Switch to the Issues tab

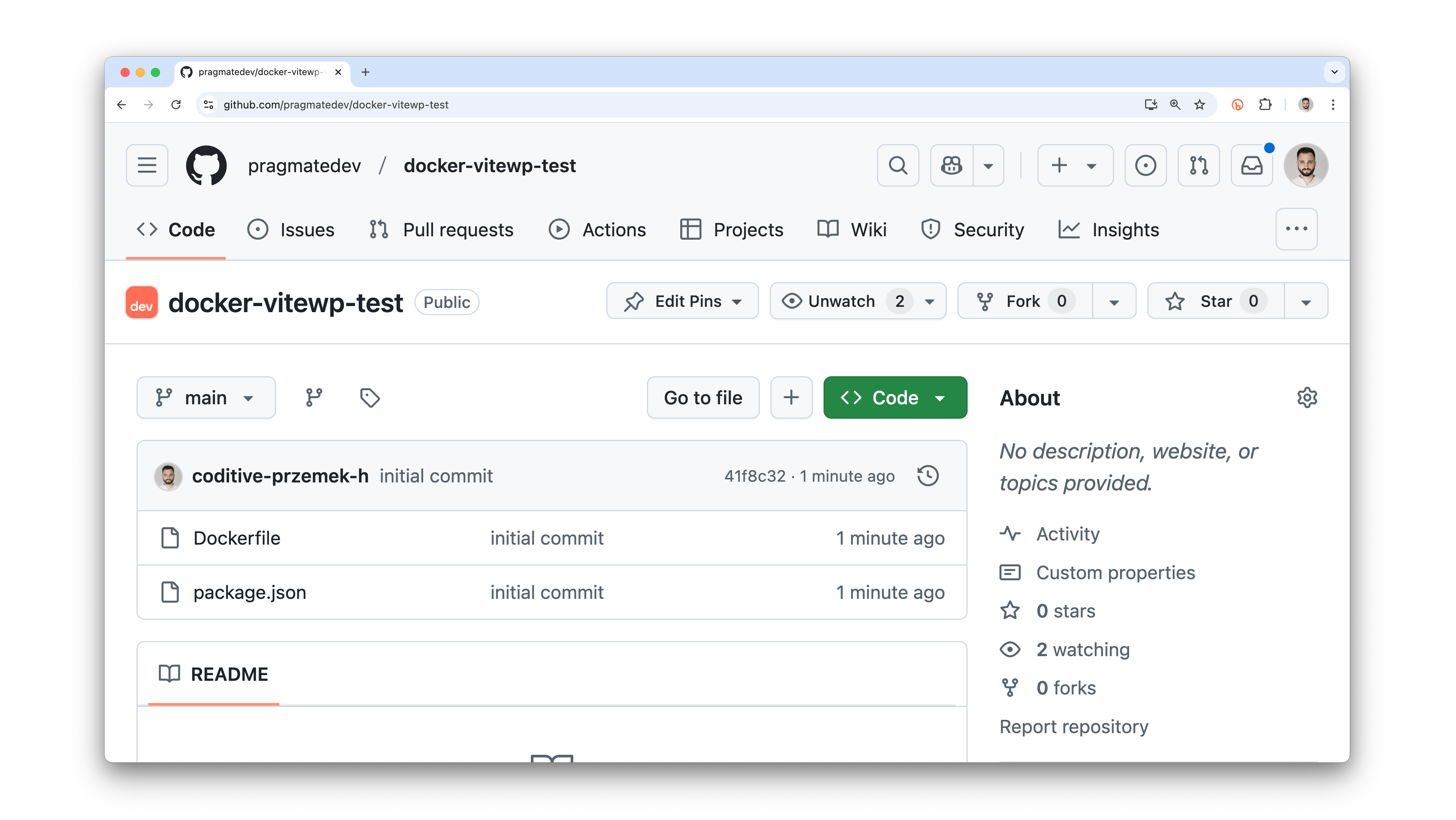coord(291,229)
